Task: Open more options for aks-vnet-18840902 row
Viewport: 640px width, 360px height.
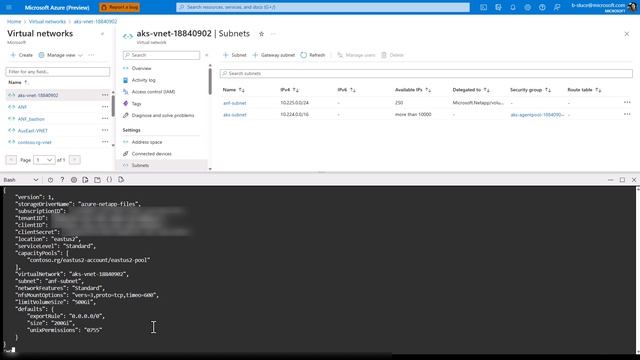Action: pyautogui.click(x=105, y=95)
